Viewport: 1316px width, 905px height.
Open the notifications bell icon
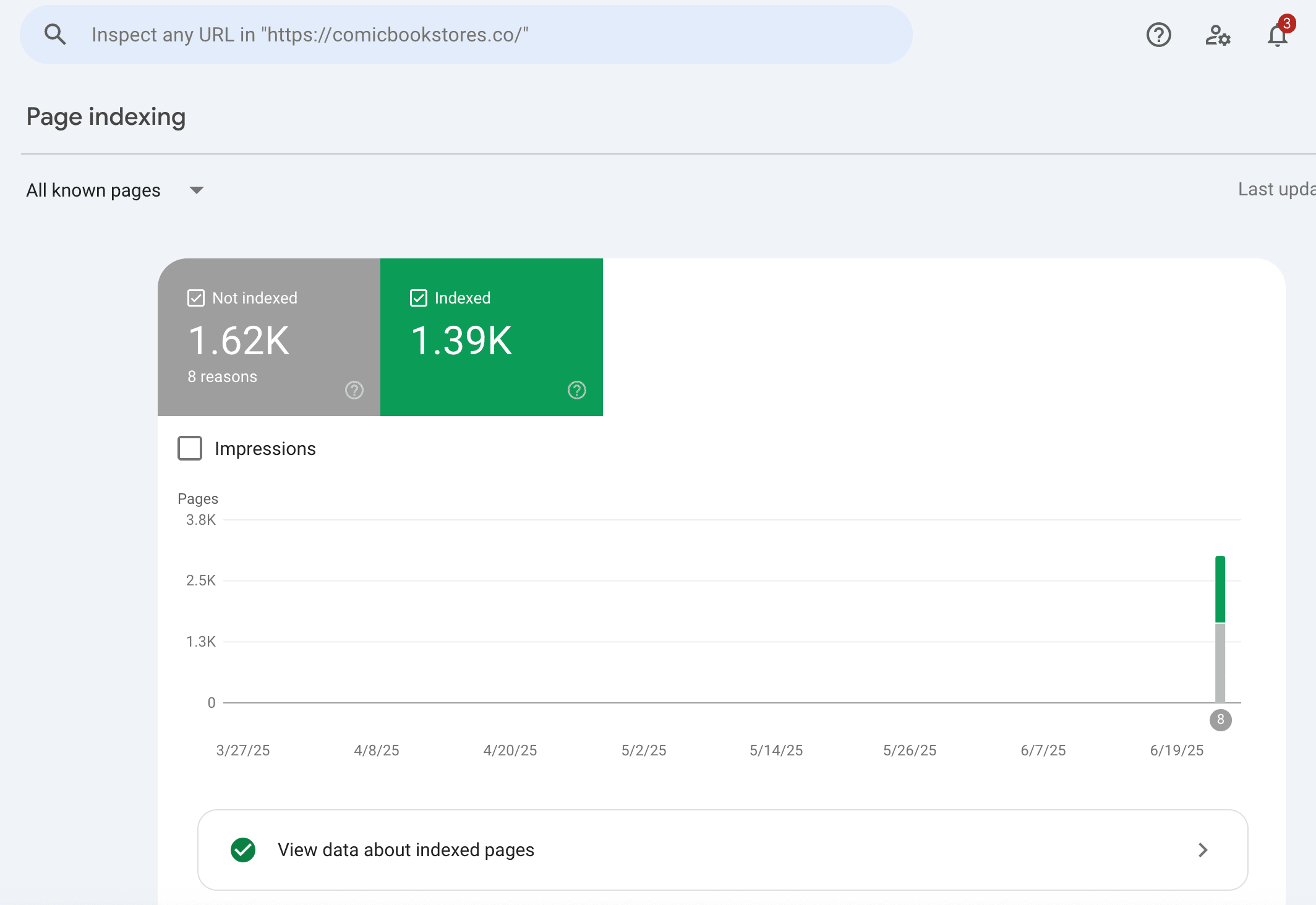point(1277,35)
